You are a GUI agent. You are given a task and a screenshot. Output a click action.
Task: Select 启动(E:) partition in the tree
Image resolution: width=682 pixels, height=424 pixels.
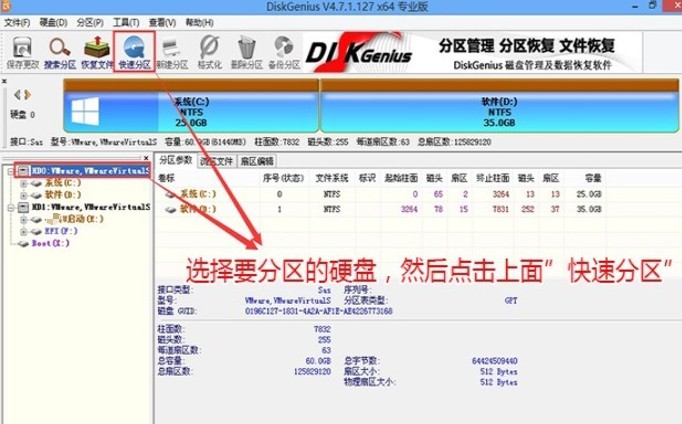74,219
